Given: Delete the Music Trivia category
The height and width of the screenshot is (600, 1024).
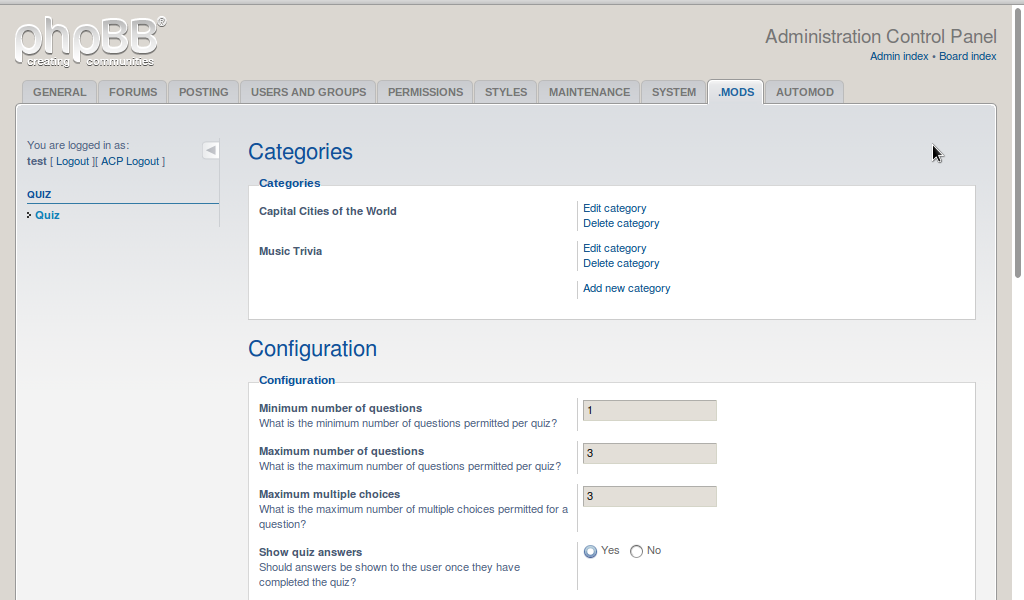Looking at the screenshot, I should (621, 263).
